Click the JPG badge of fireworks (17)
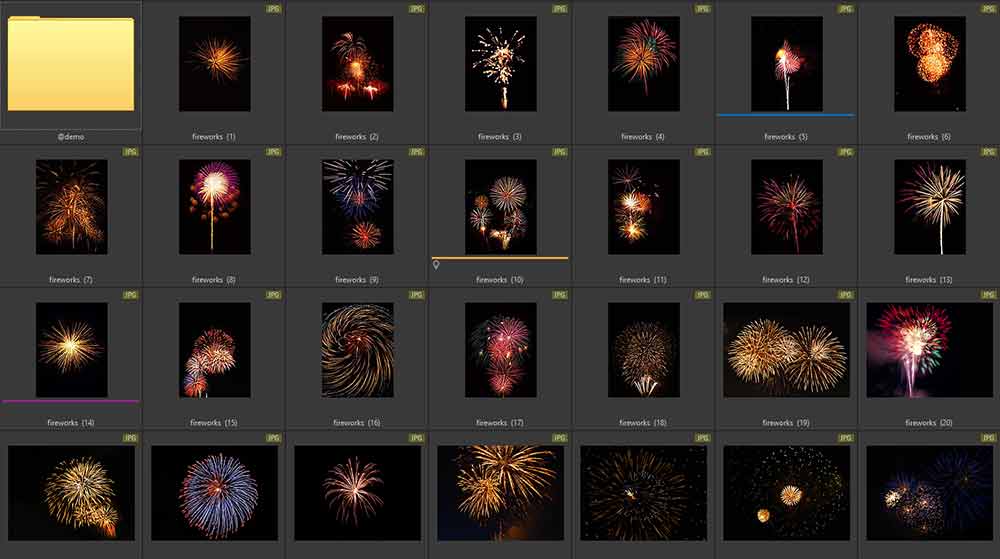1000x559 pixels. coord(559,294)
